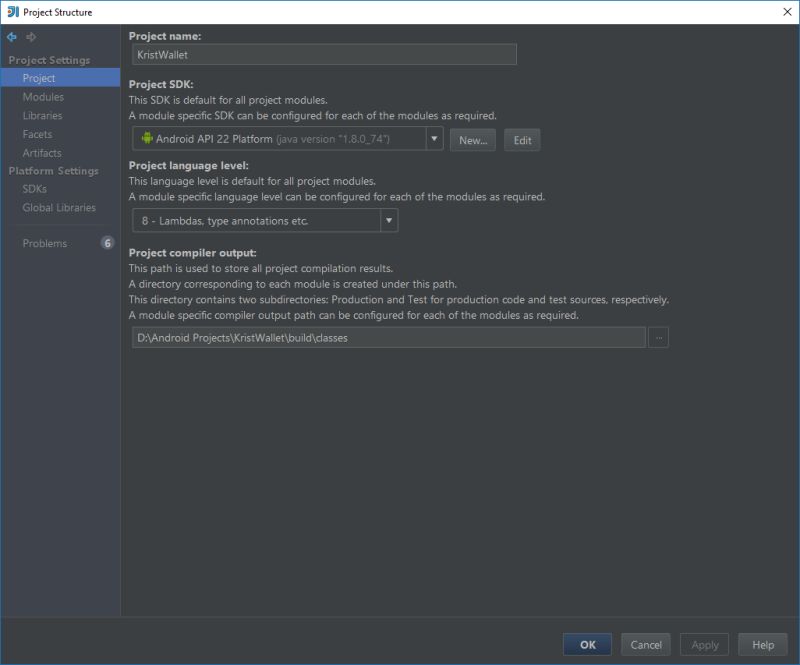The width and height of the screenshot is (800, 665).
Task: Open Global Libraries settings
Action: 57,207
